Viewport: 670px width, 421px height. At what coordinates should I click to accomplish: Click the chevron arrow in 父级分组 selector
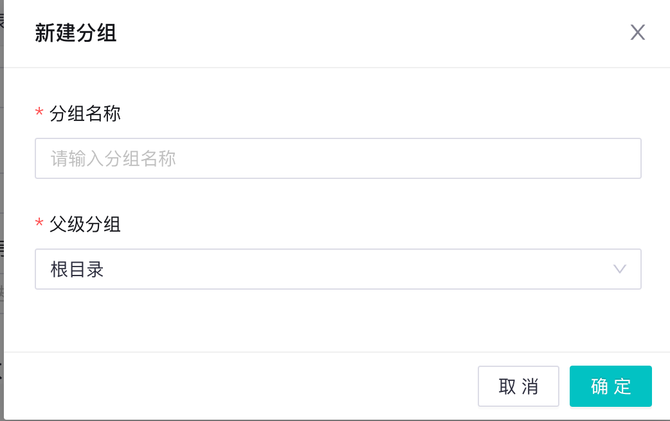[x=620, y=269]
